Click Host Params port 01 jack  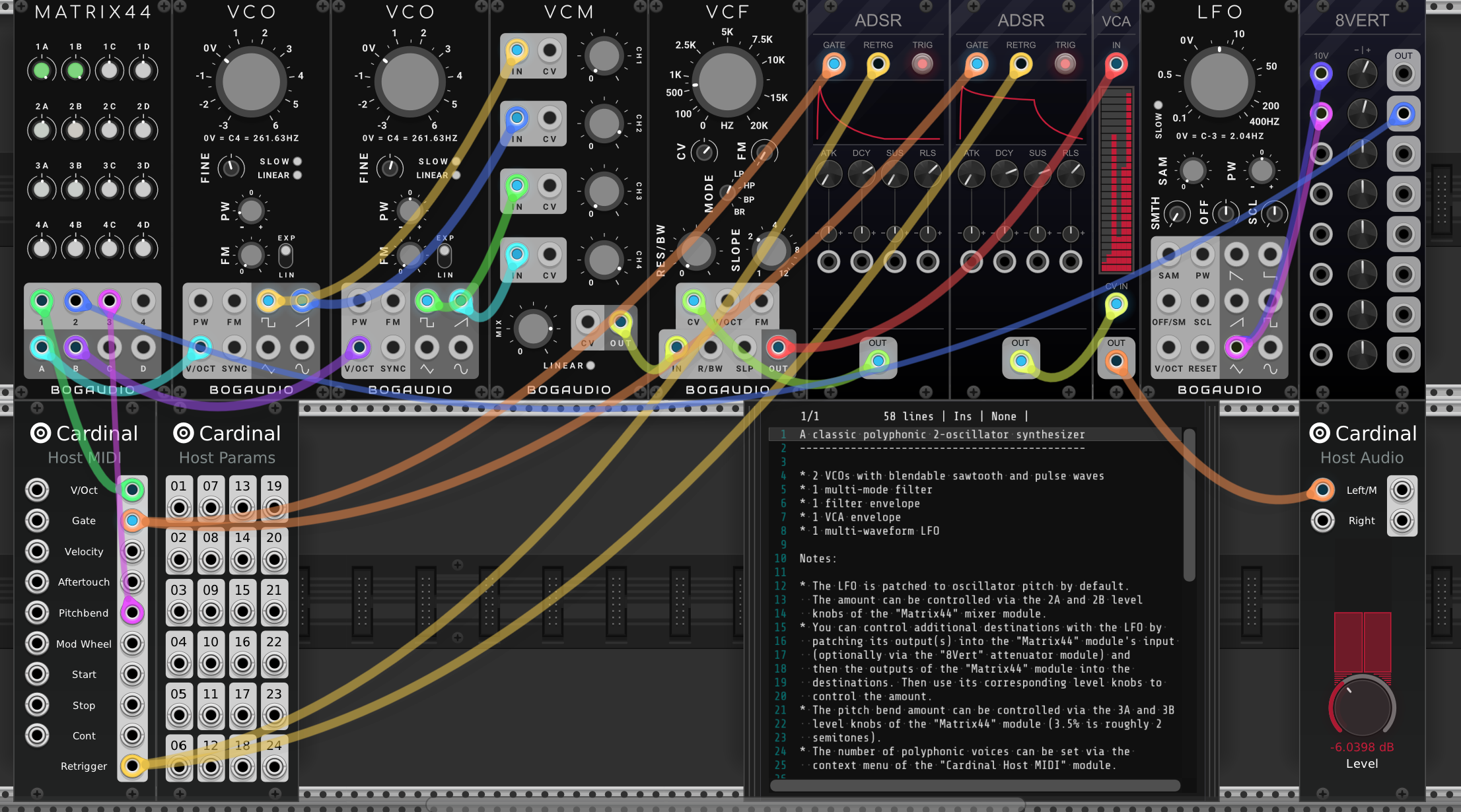(x=178, y=508)
